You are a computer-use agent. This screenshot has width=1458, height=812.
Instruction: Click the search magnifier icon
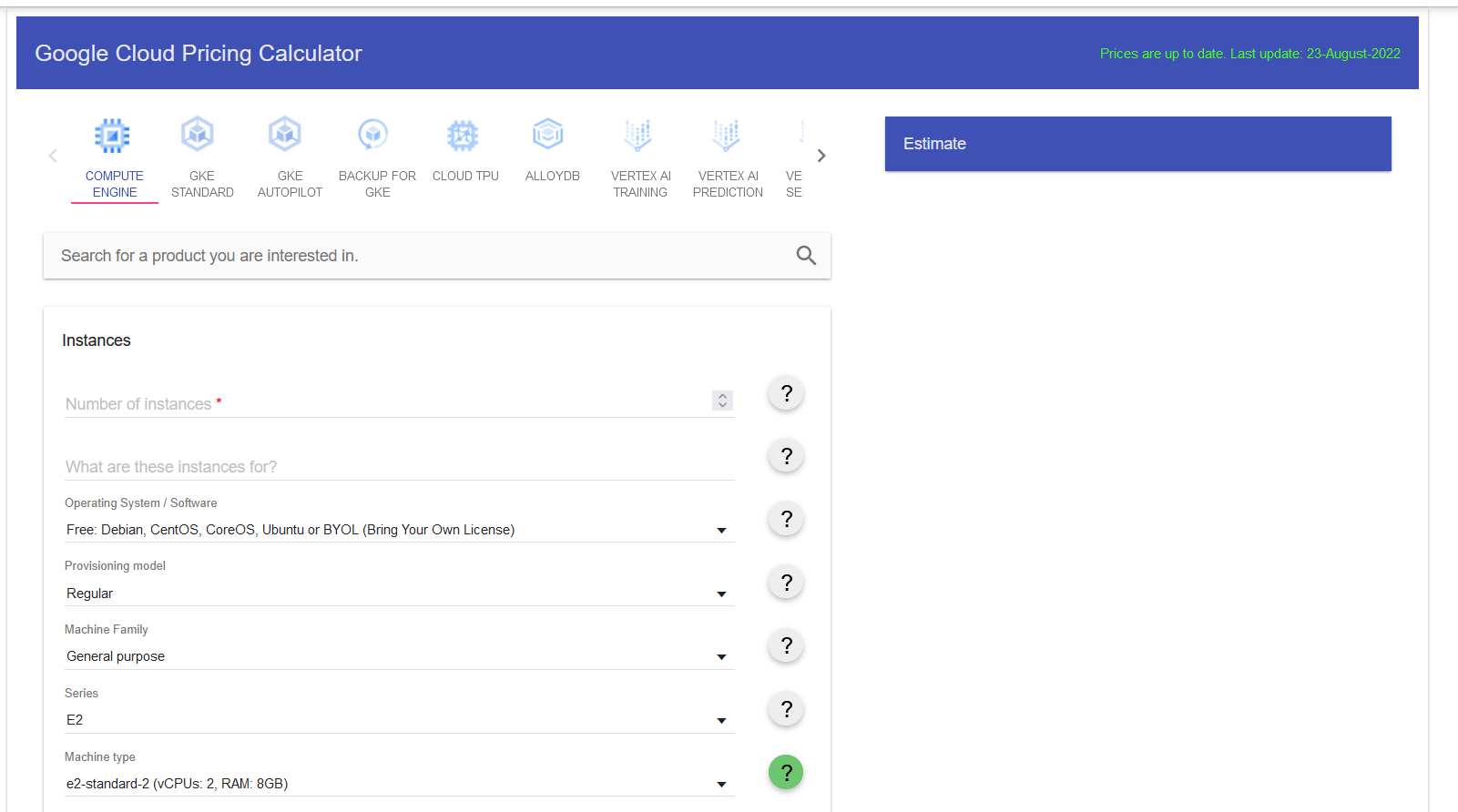pyautogui.click(x=806, y=256)
